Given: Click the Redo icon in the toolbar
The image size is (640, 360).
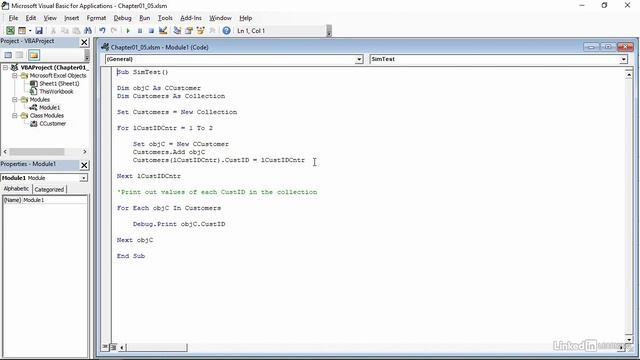Looking at the screenshot, I should click(x=114, y=31).
